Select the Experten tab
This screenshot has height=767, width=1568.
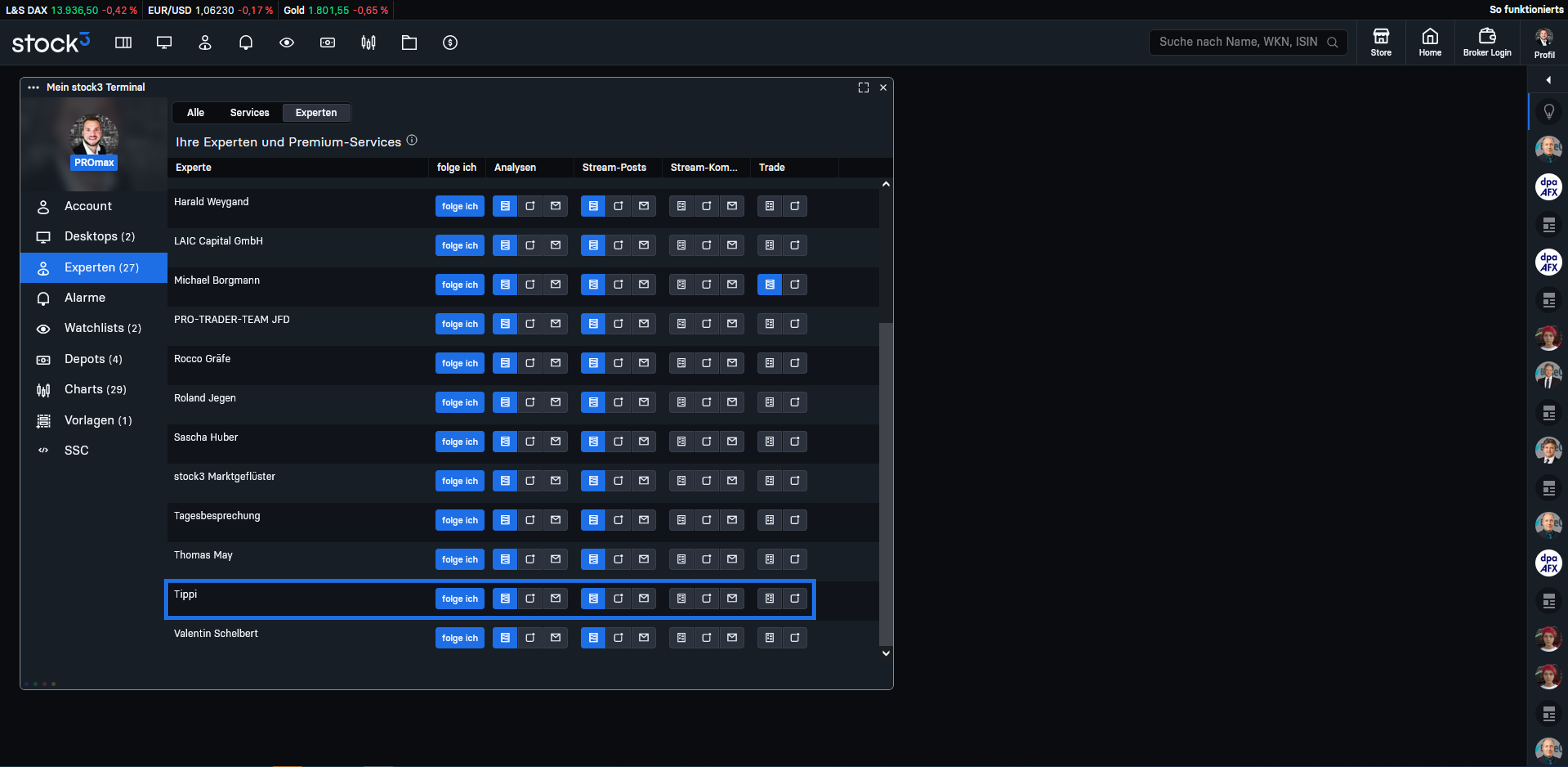pos(316,113)
